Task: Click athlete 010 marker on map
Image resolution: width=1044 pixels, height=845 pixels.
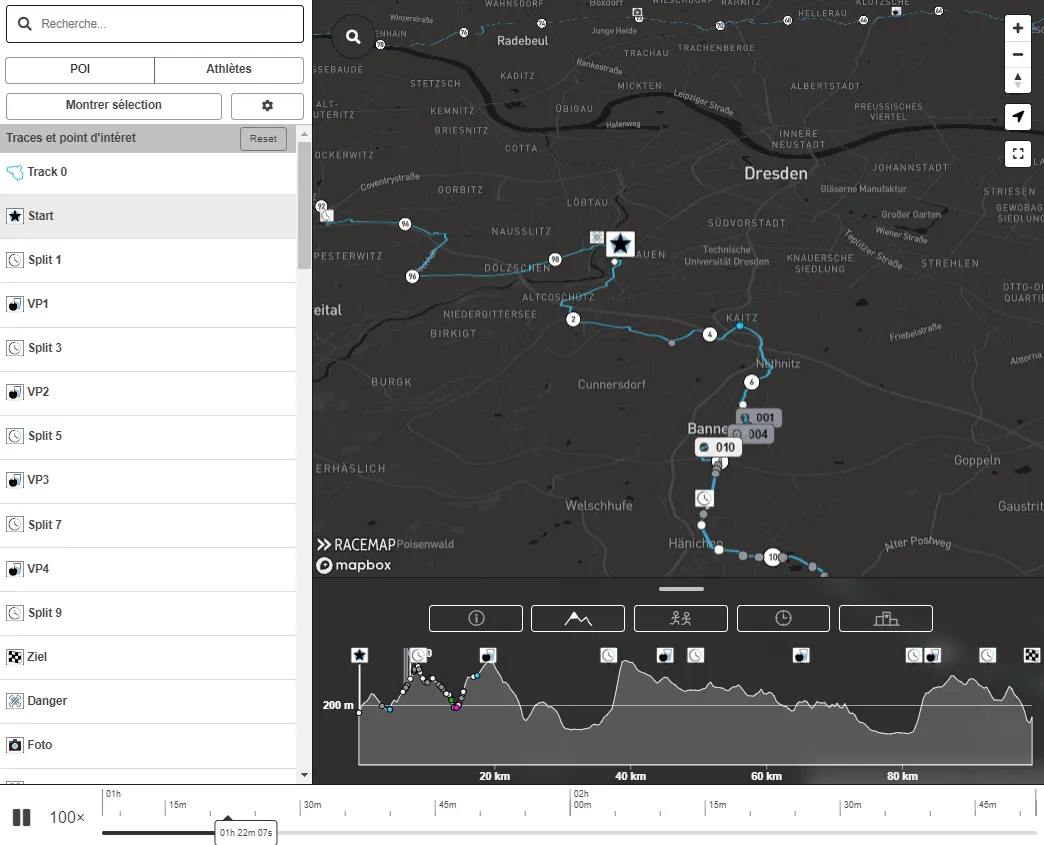Action: [x=718, y=447]
